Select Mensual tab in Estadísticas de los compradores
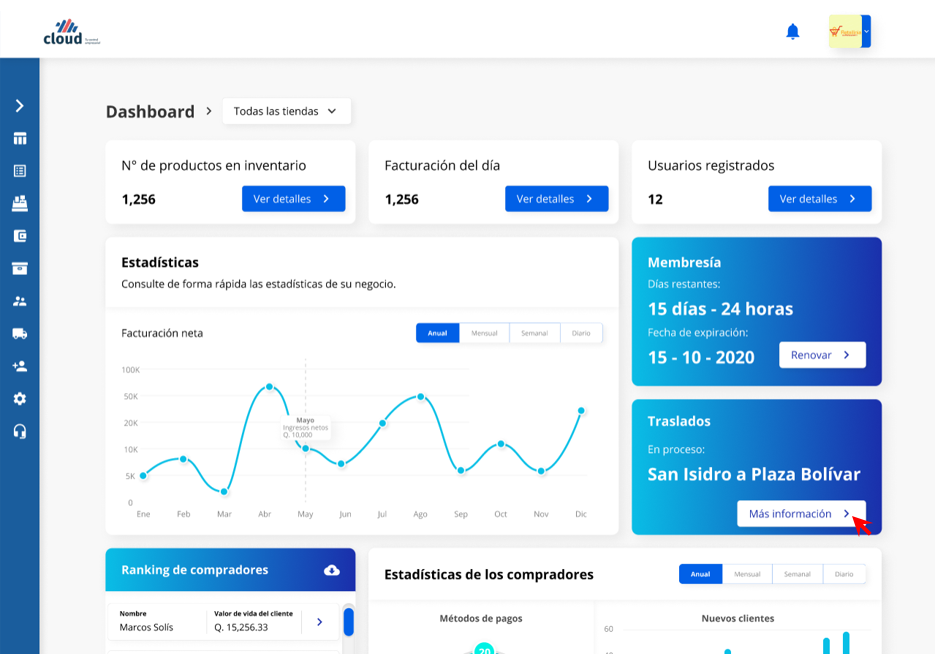Image resolution: width=936 pixels, height=655 pixels. click(x=747, y=574)
